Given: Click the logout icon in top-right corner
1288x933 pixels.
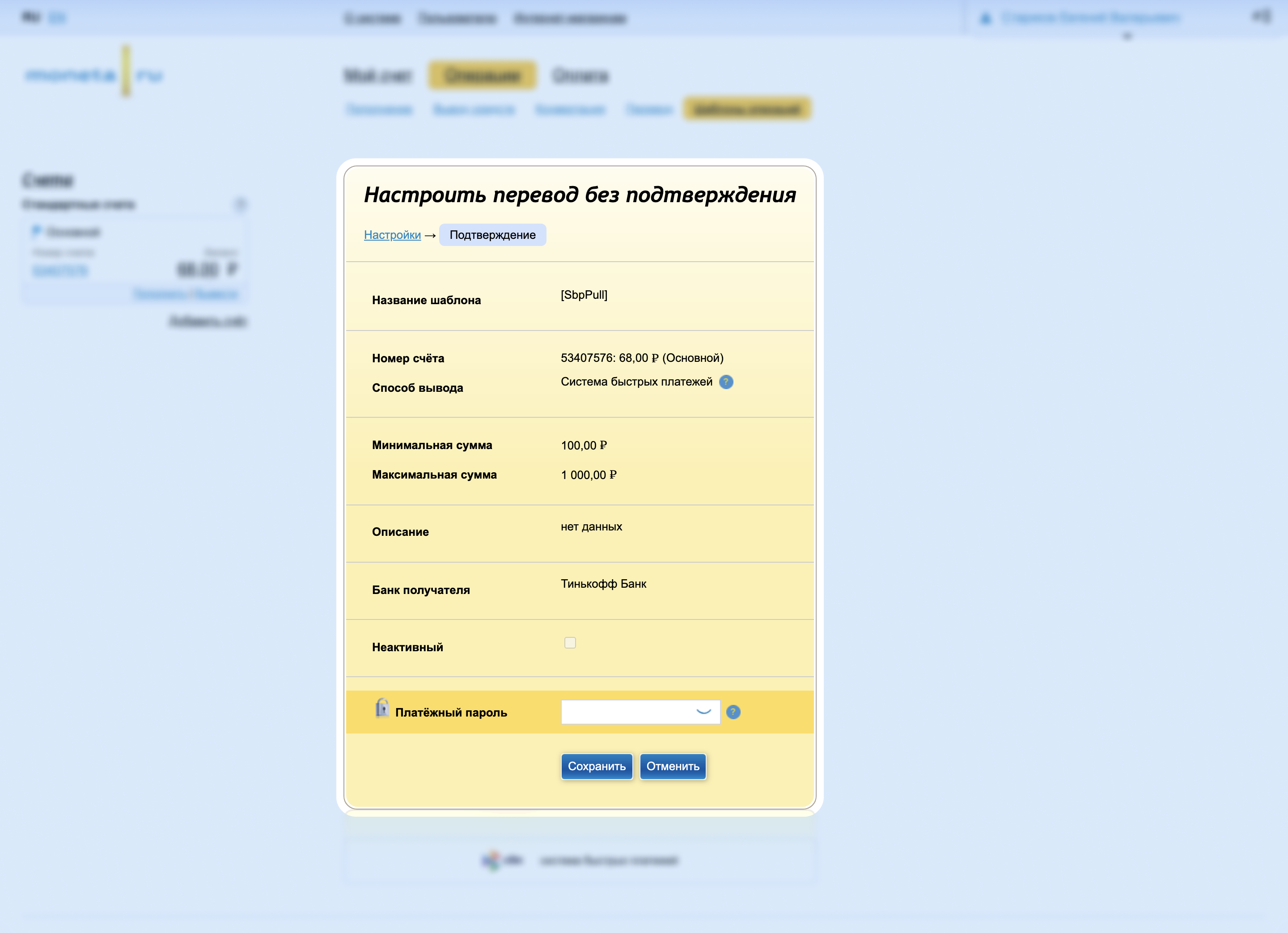Looking at the screenshot, I should [x=1261, y=17].
